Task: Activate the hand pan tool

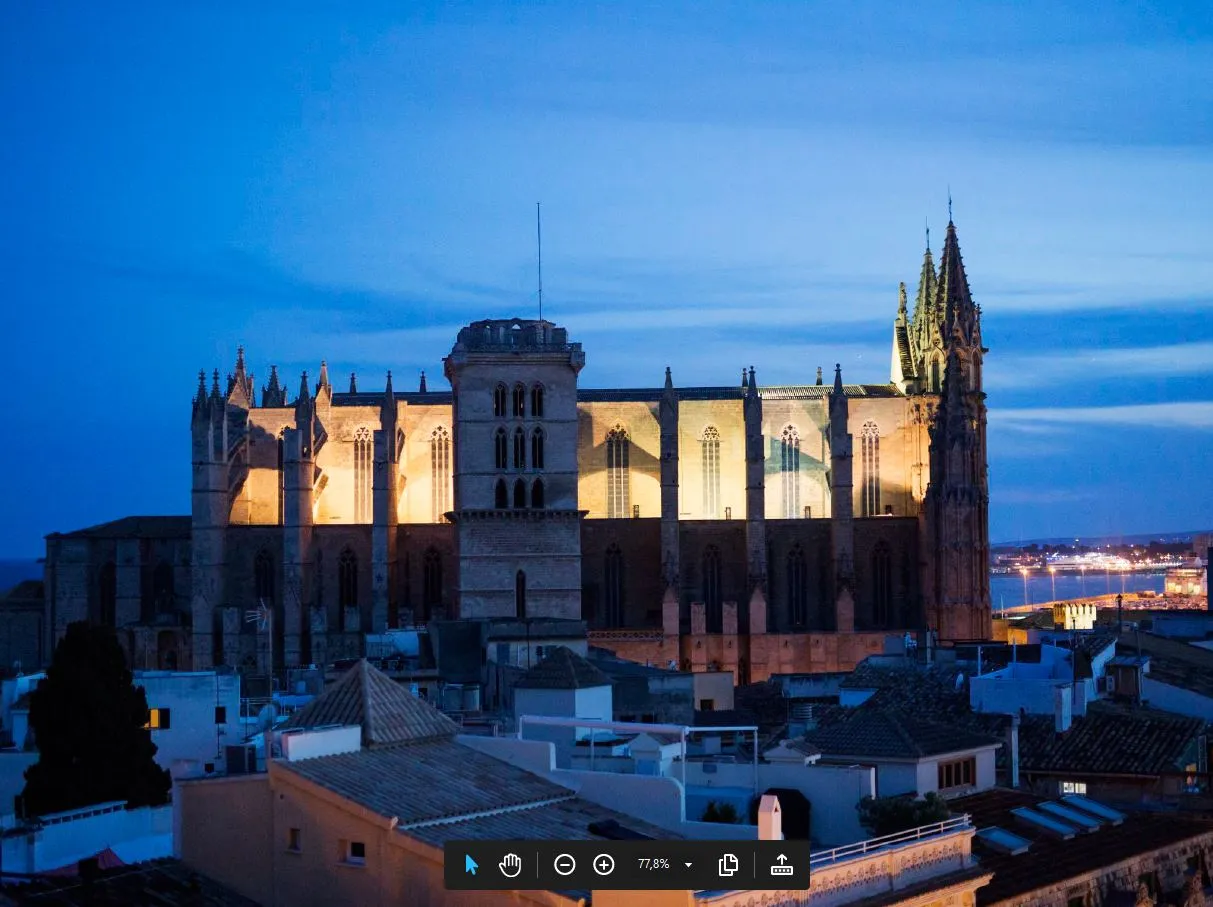Action: [x=510, y=865]
